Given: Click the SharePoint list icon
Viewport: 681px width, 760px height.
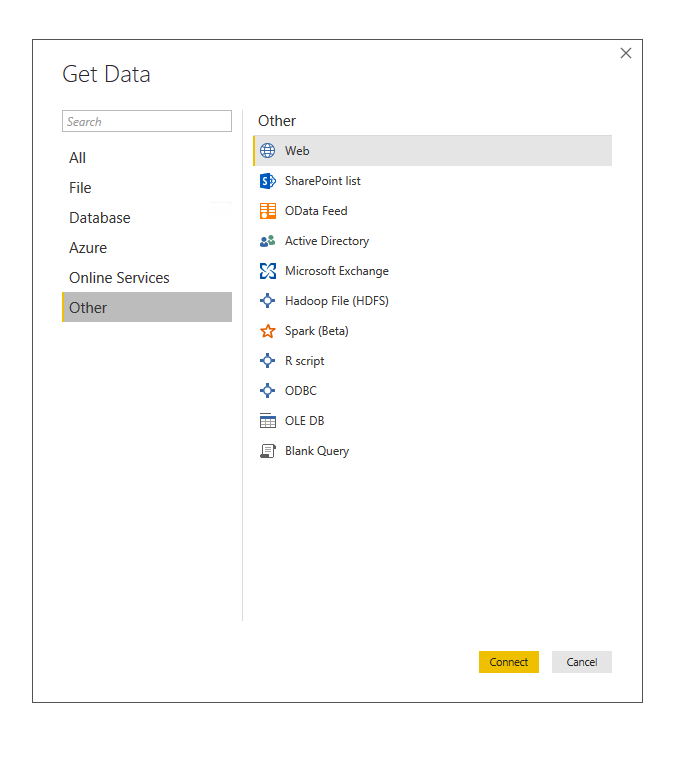Looking at the screenshot, I should [x=268, y=181].
